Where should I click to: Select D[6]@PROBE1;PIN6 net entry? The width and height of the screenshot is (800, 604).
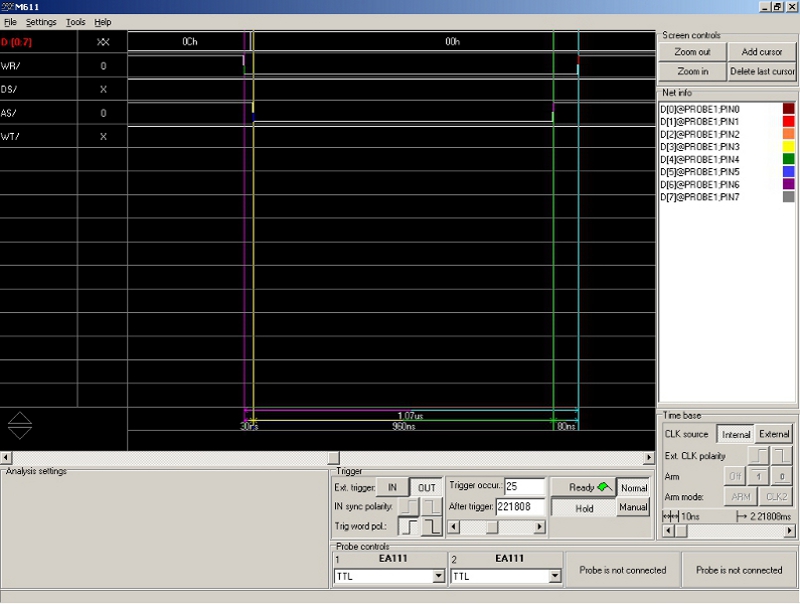point(699,184)
